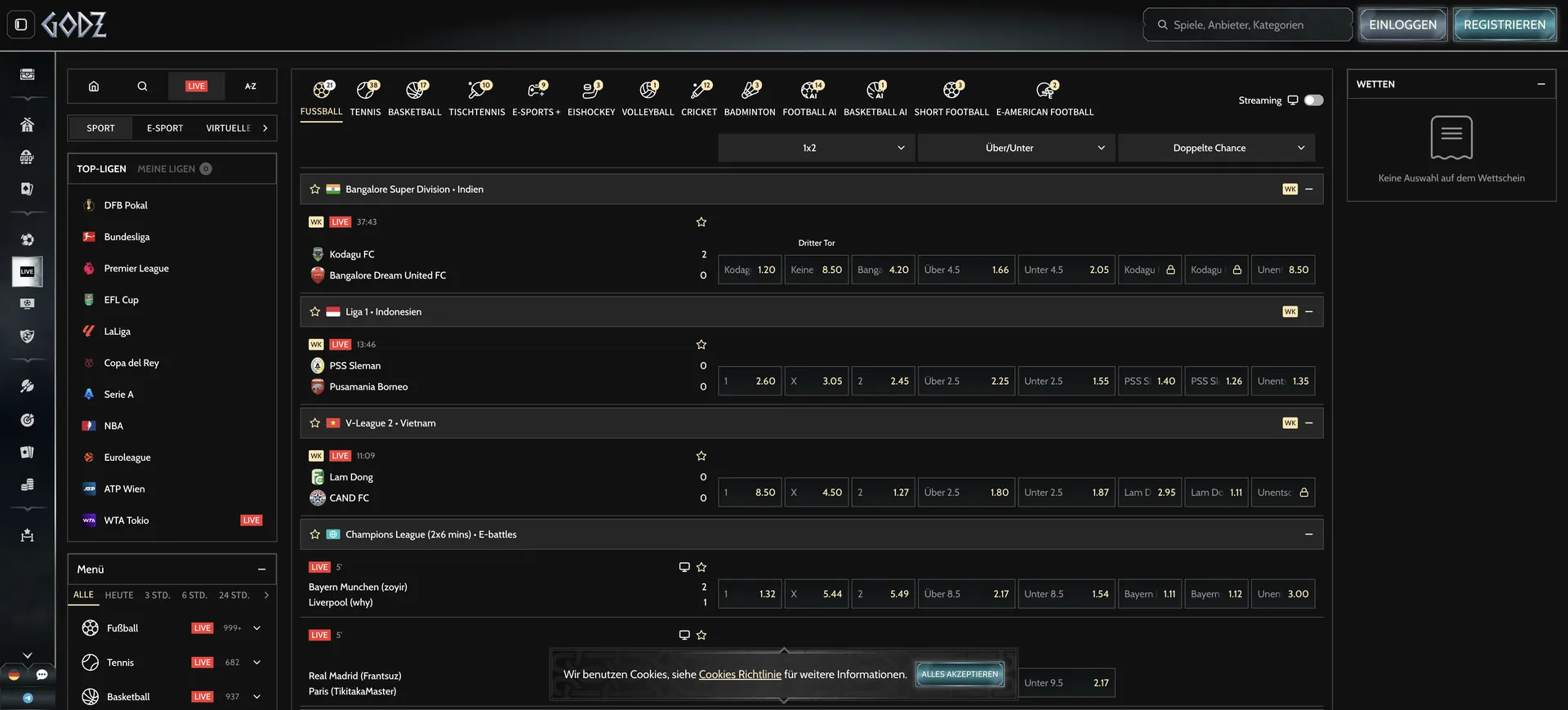Click the EINLOGGEN button
Image resolution: width=1568 pixels, height=710 pixels.
(x=1403, y=25)
